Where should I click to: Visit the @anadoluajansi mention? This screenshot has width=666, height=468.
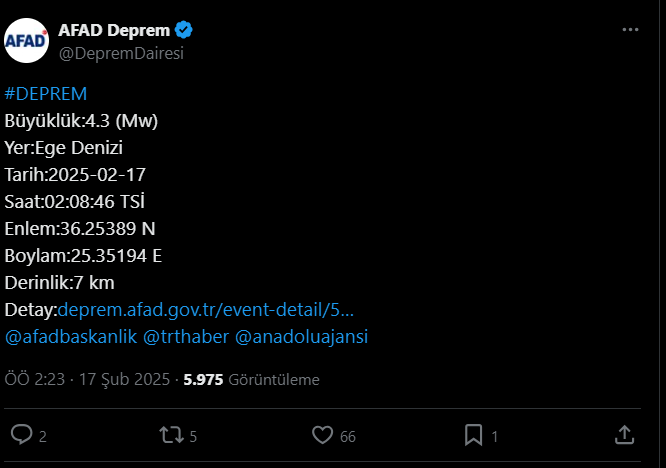[x=301, y=337]
